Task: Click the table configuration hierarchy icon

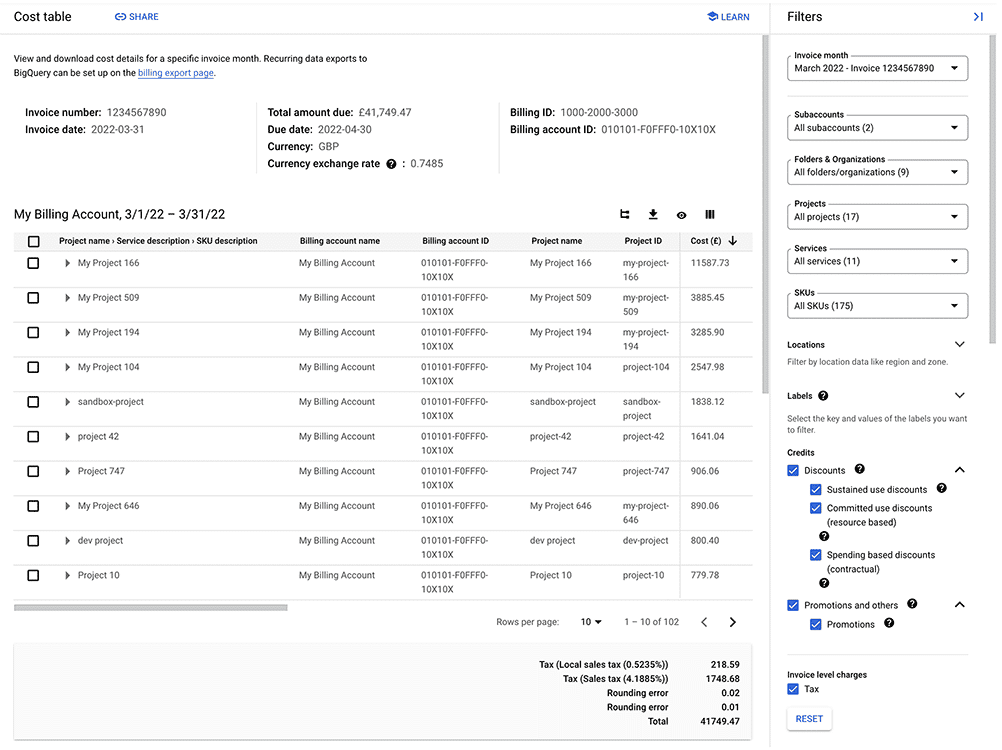Action: [x=624, y=215]
